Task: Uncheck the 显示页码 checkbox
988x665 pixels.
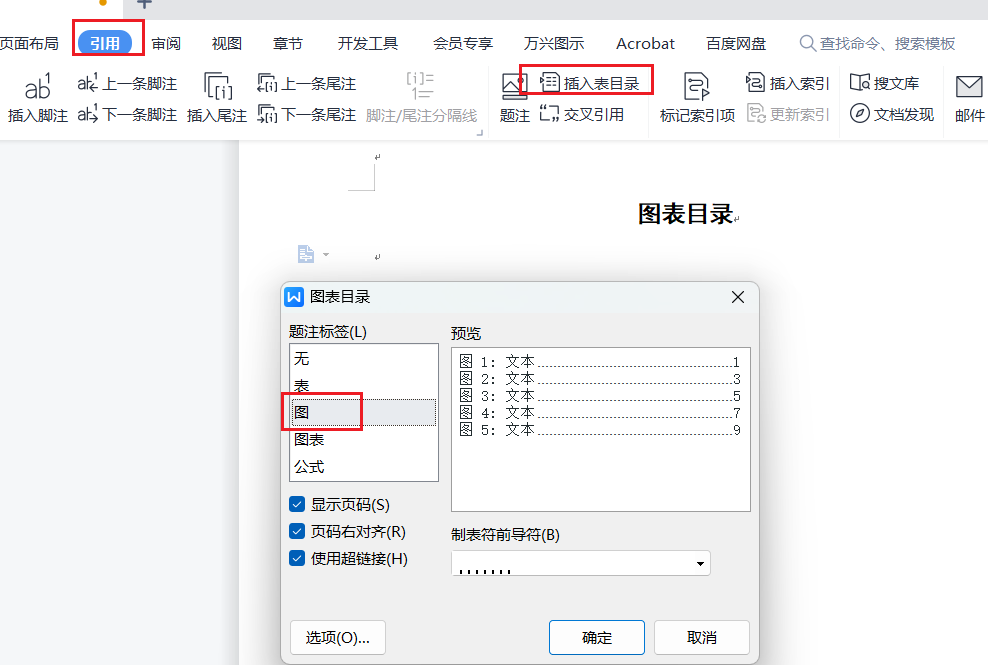Action: [x=297, y=505]
